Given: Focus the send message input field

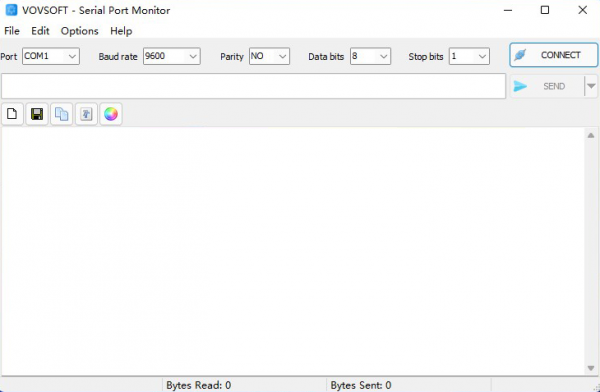Looking at the screenshot, I should (253, 86).
